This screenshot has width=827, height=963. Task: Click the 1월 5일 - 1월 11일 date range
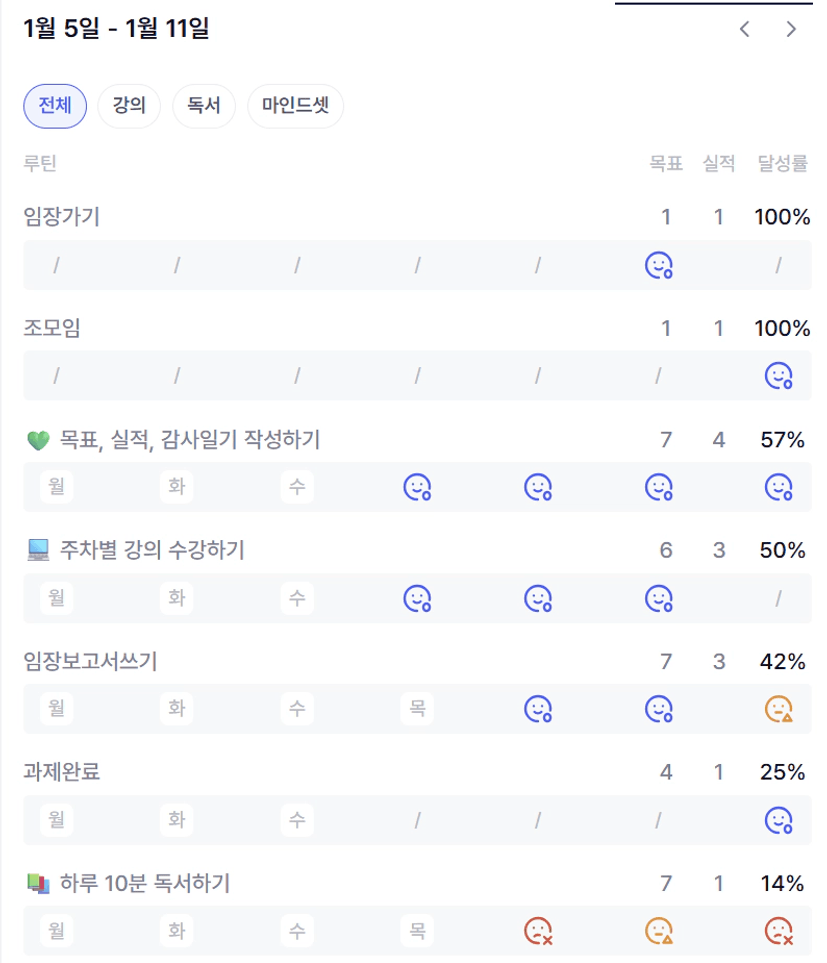116,29
